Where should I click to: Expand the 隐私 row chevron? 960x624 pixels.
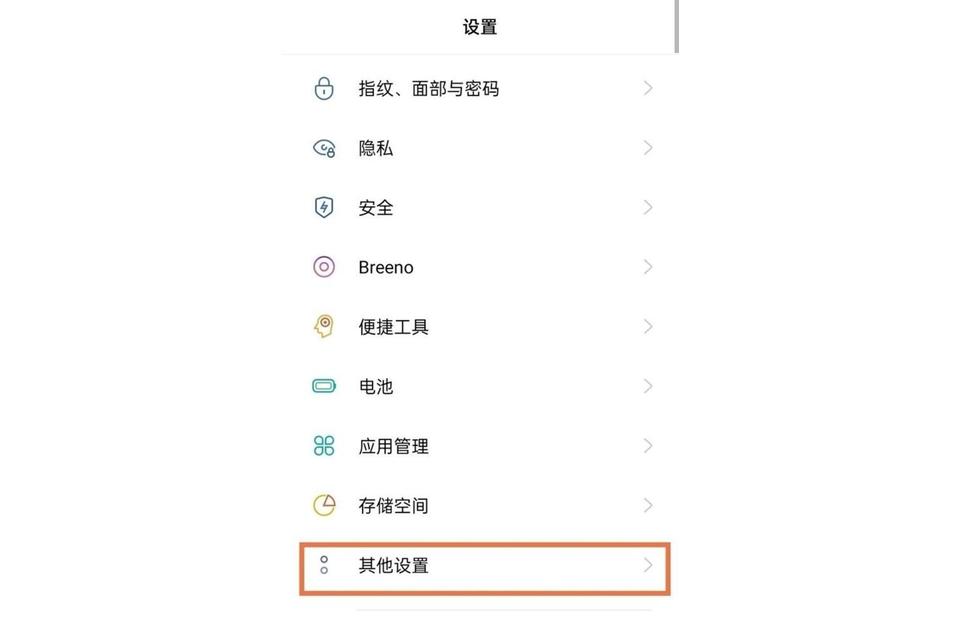648,148
